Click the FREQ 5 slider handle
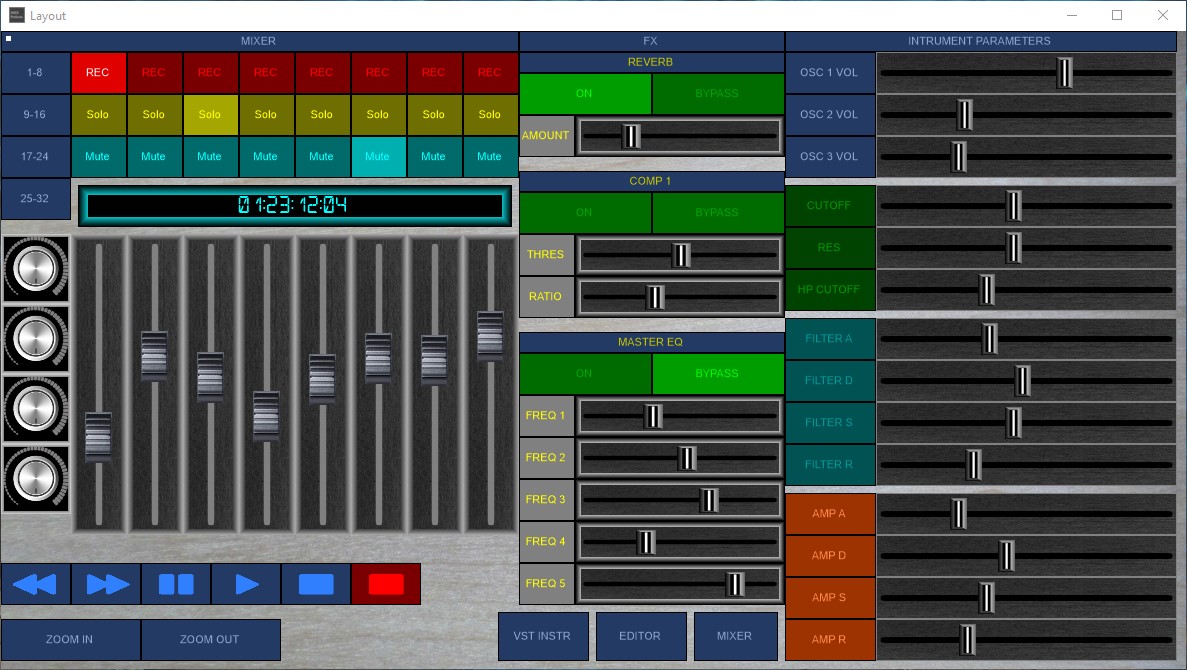Viewport: 1187px width, 670px height. pyautogui.click(x=735, y=584)
